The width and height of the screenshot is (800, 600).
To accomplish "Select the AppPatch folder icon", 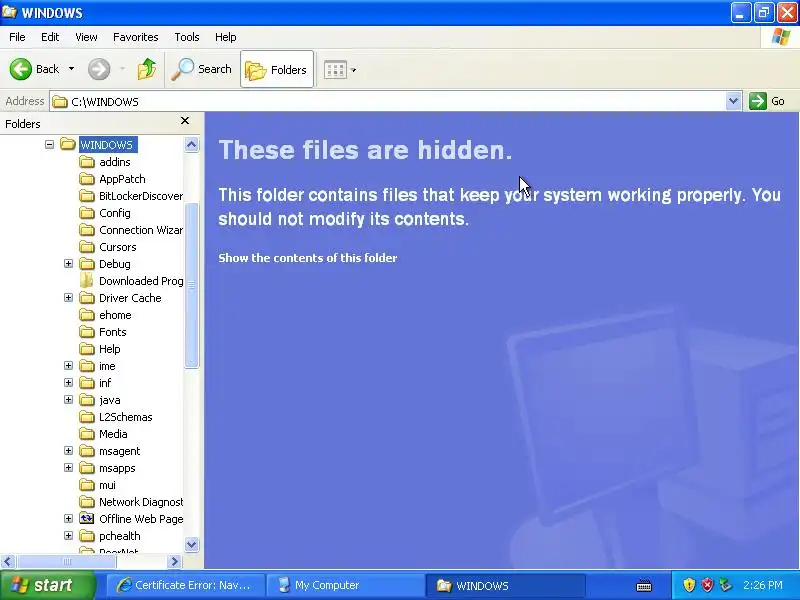I will tap(87, 179).
